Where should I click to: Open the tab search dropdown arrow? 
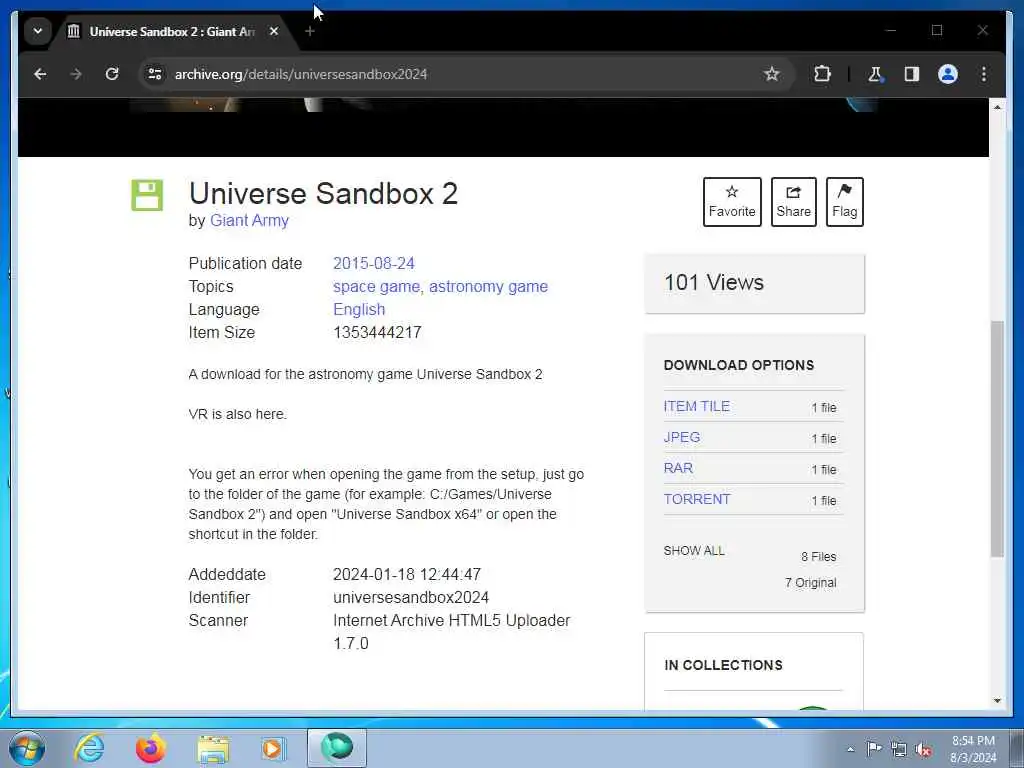click(38, 31)
